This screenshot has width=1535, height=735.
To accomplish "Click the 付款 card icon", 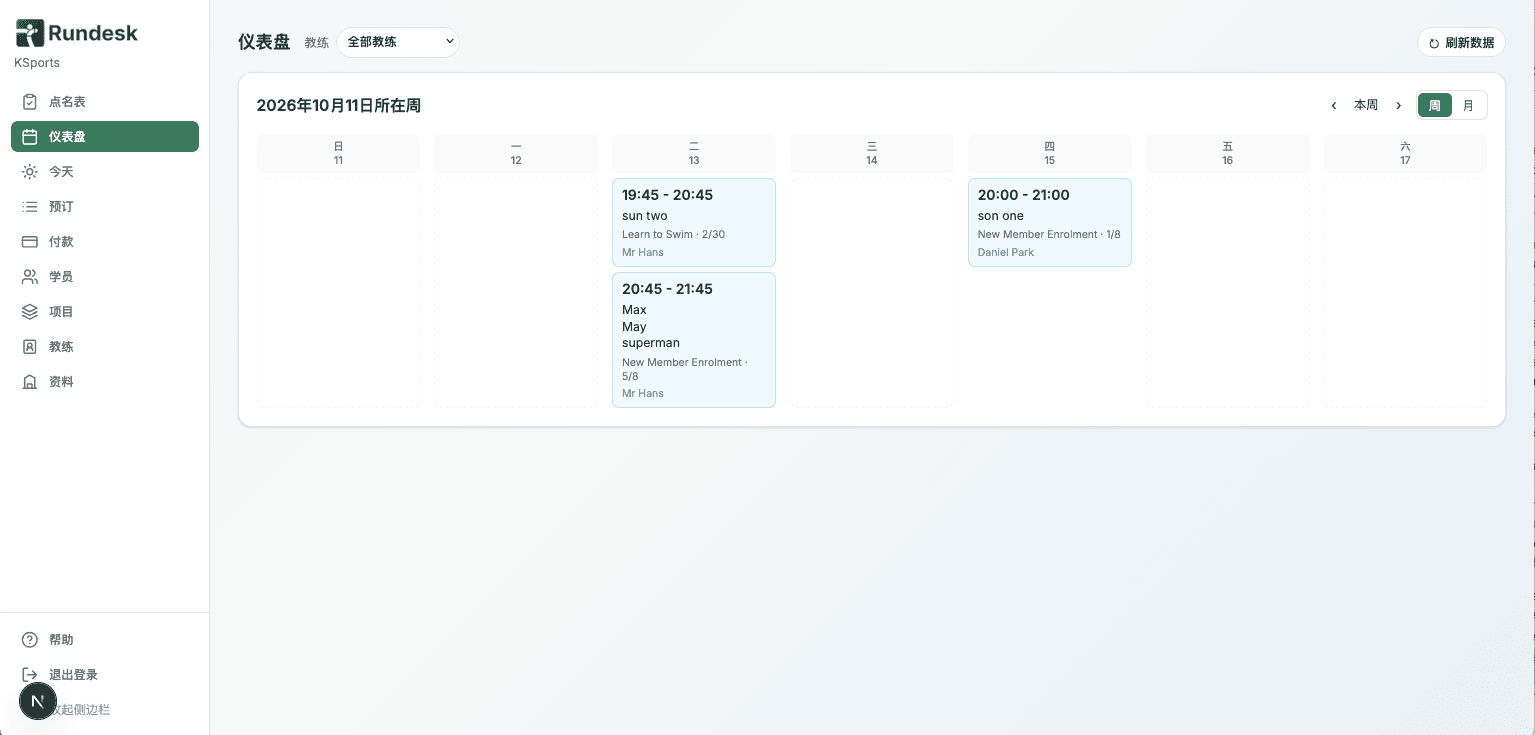I will [x=30, y=242].
